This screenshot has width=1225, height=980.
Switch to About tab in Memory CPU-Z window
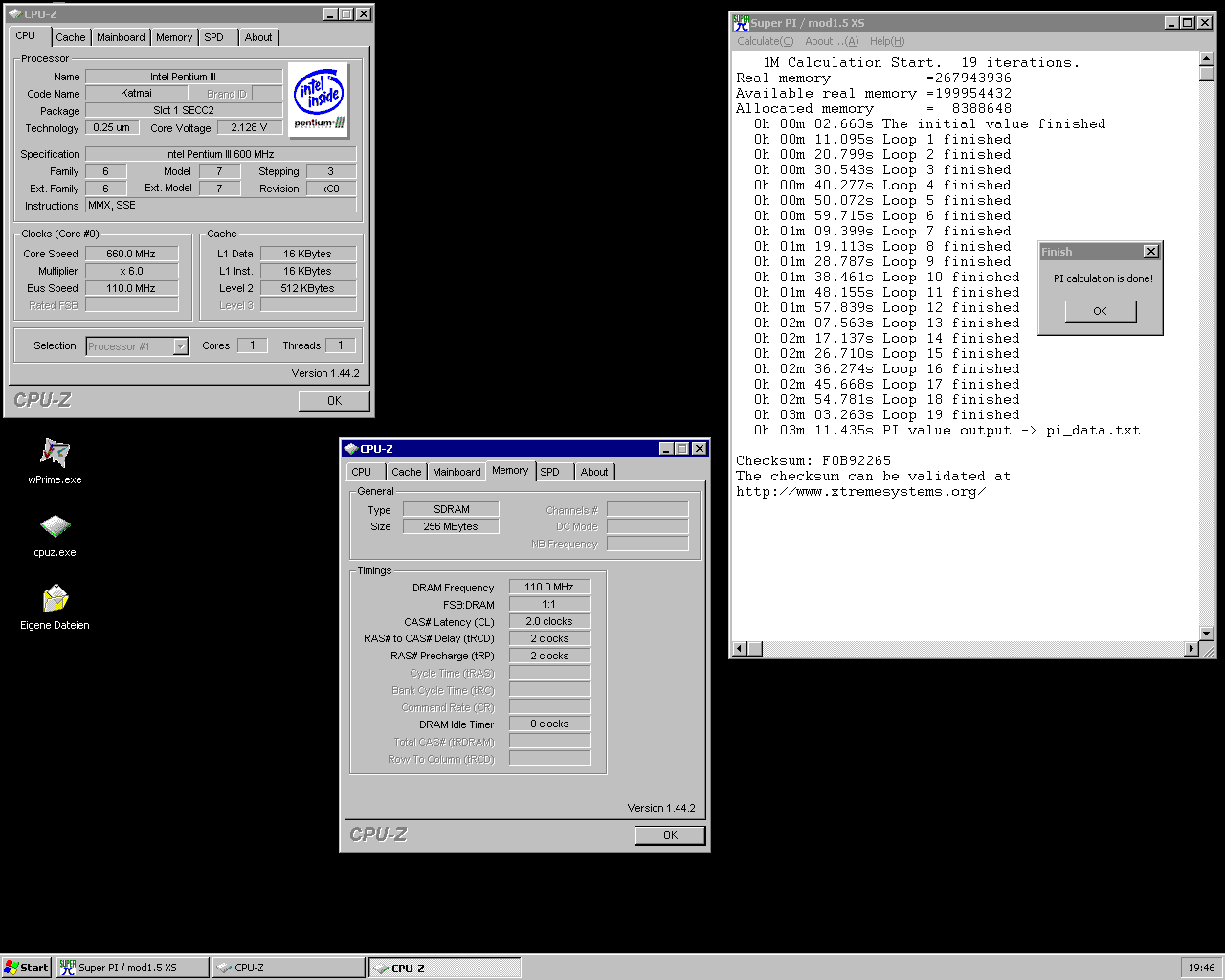pos(594,472)
